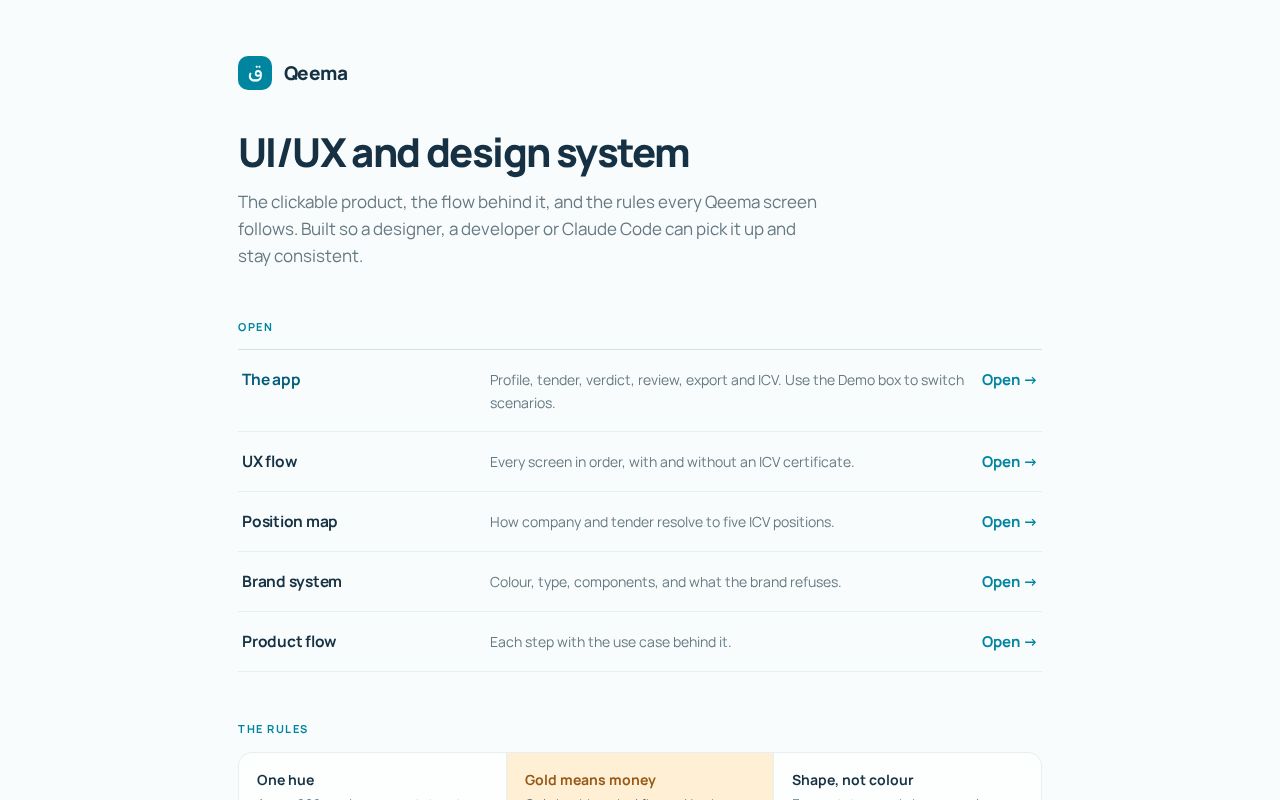The width and height of the screenshot is (1280, 800).
Task: Click Open arrow for Brand system
Action: point(1009,582)
